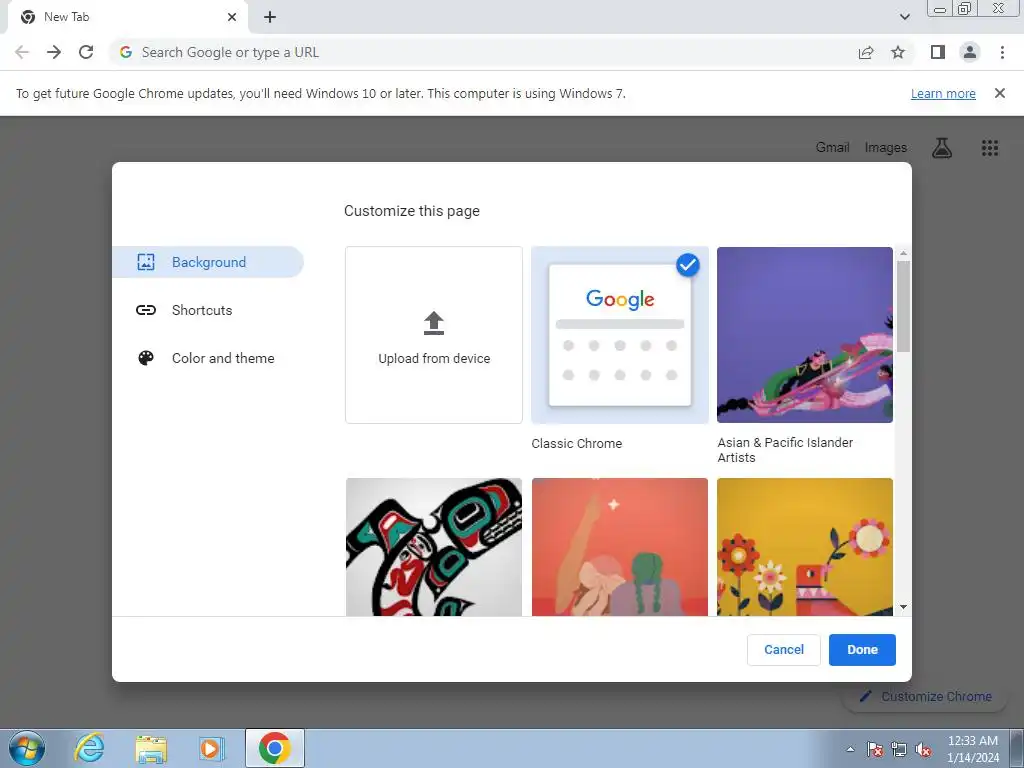Click the share this page icon
1024x768 pixels.
pyautogui.click(x=866, y=52)
